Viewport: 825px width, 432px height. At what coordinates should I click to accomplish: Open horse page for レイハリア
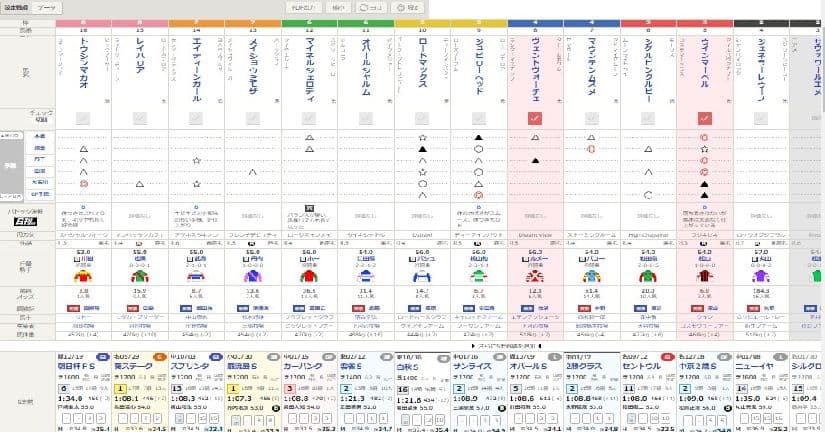(x=140, y=55)
